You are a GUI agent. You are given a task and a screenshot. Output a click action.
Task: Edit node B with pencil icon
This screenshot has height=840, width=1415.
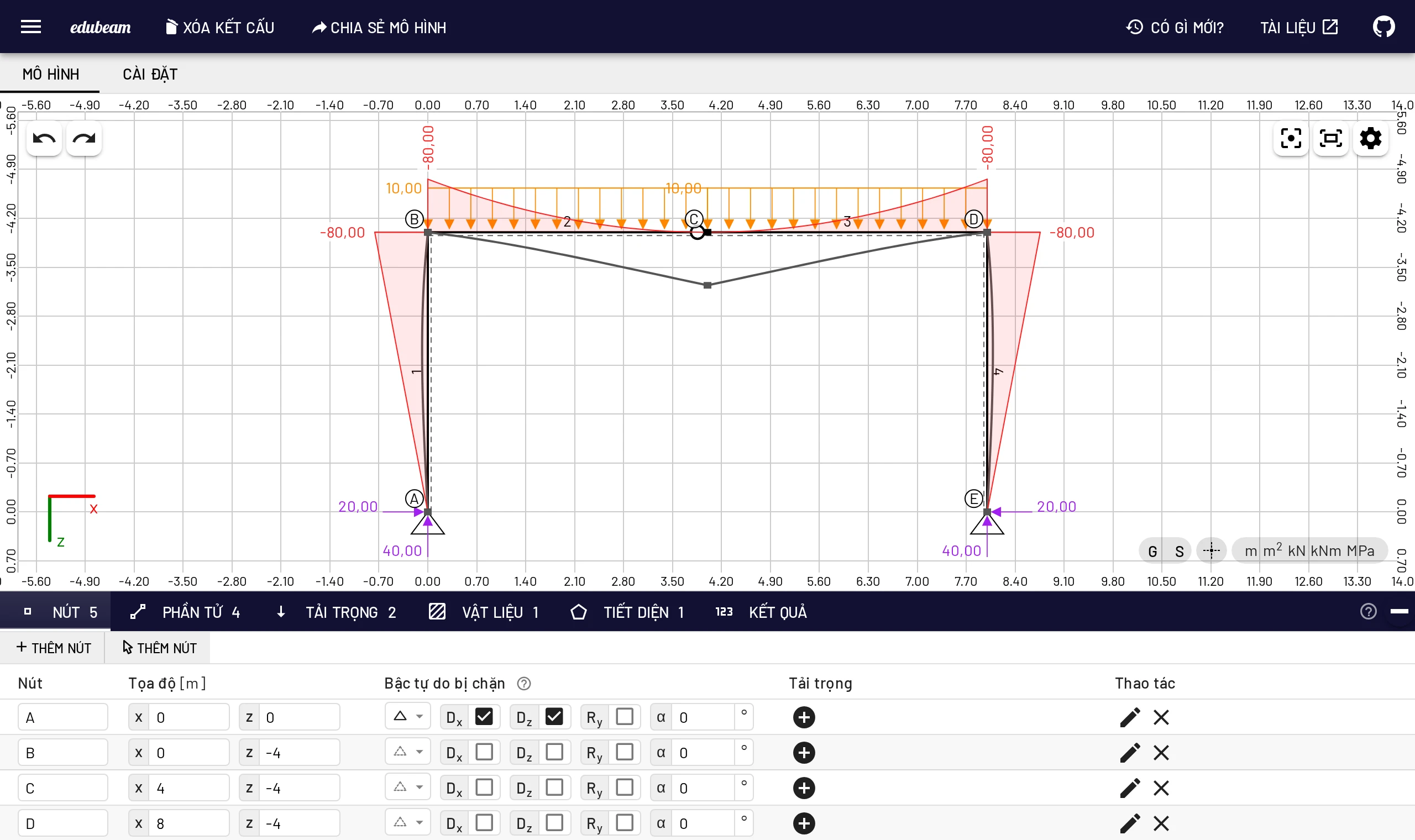(1130, 753)
